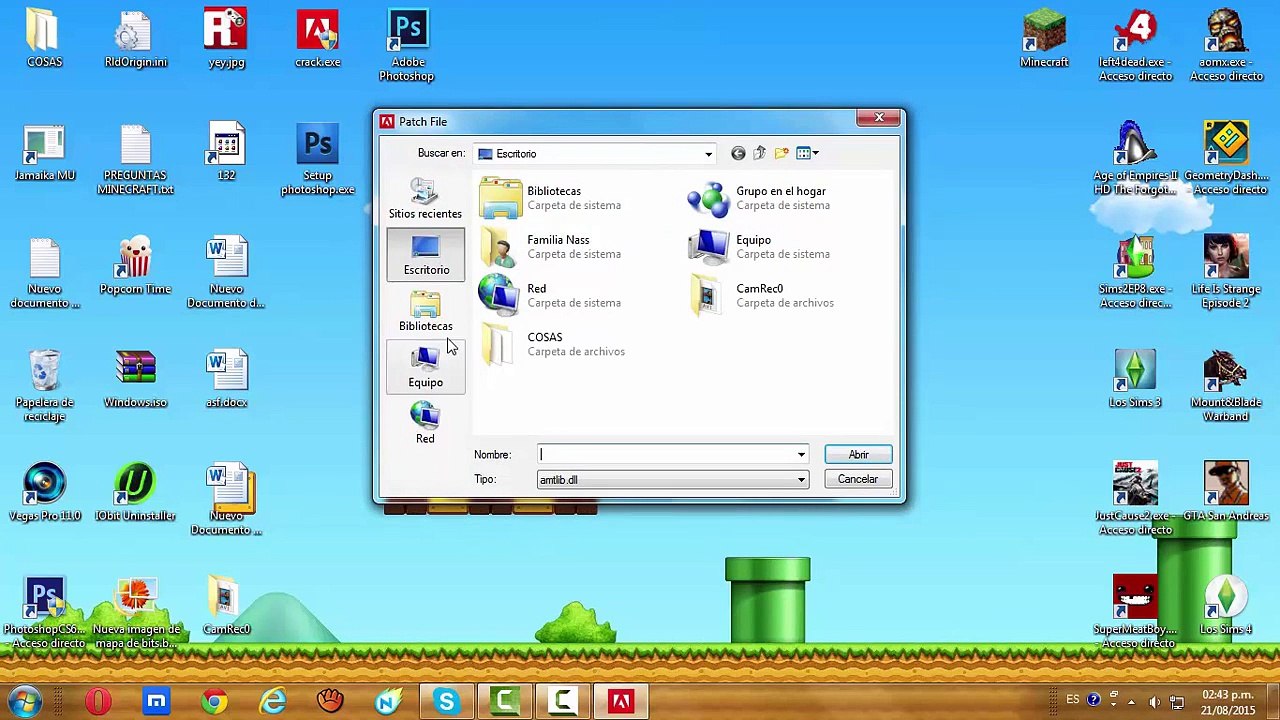This screenshot has width=1280, height=720.
Task: Select the Life Is Strange Episode 2 shortcut
Action: click(x=1226, y=273)
